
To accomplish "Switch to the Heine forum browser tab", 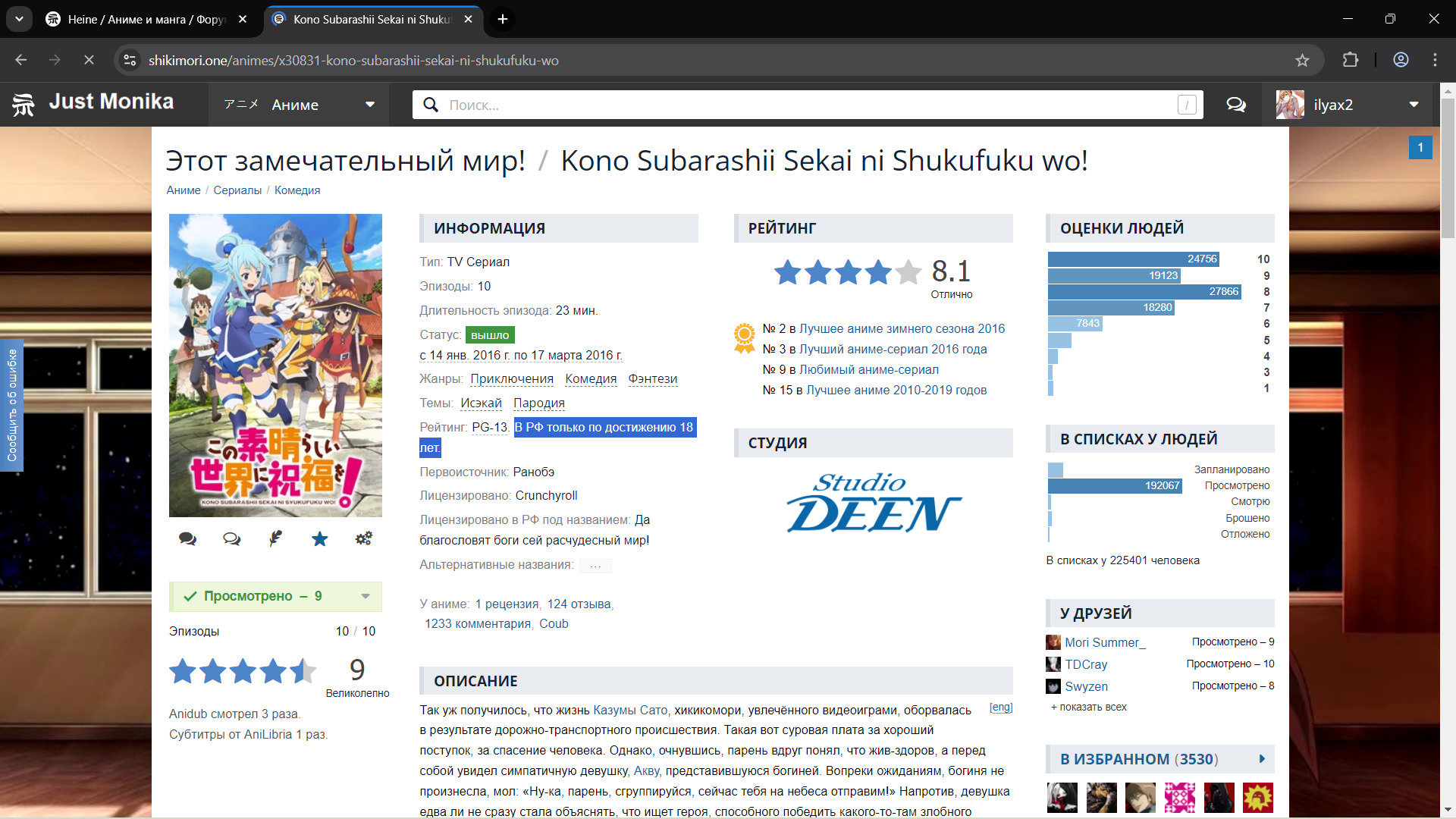I will pos(146,19).
